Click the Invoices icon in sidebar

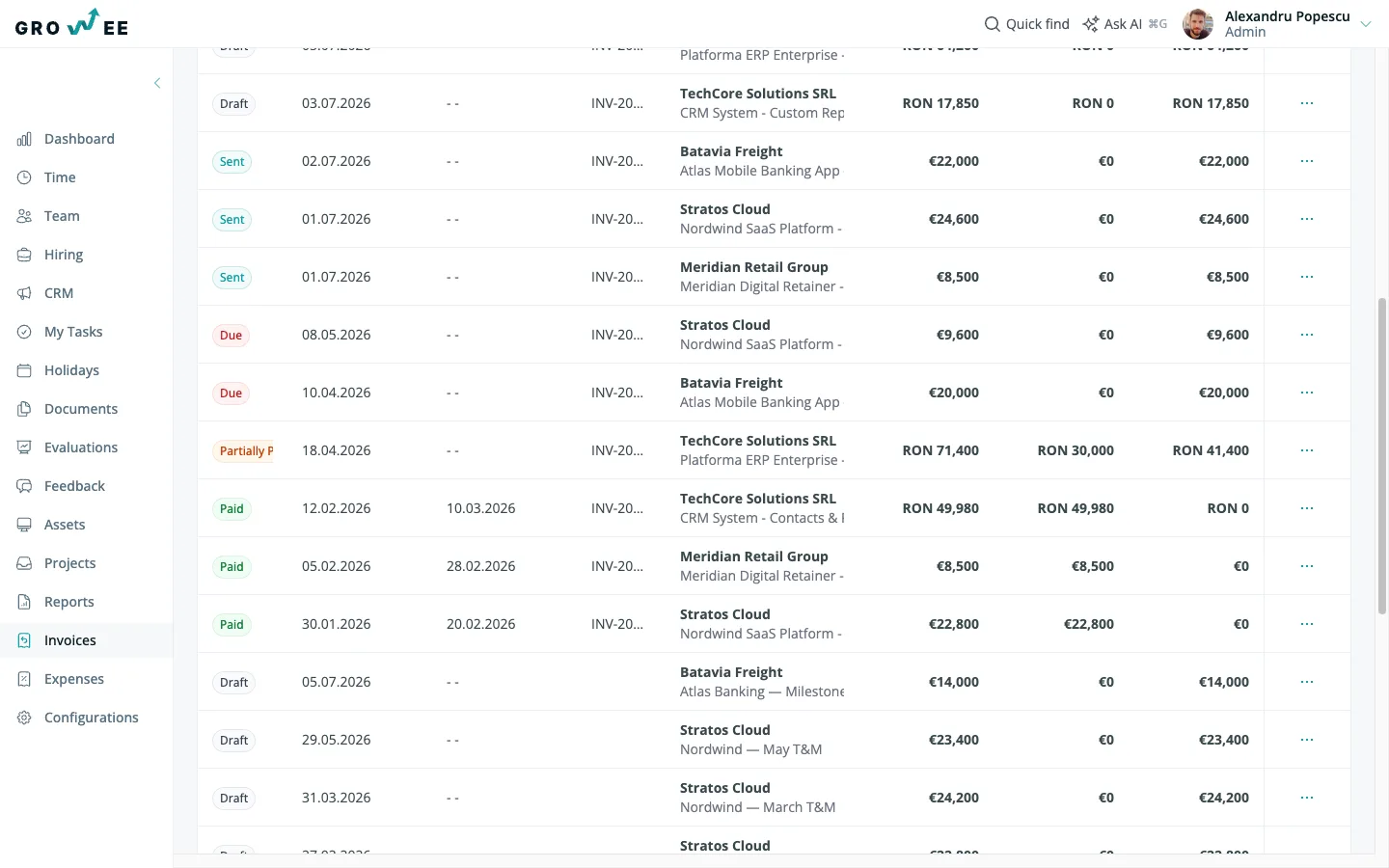[24, 640]
